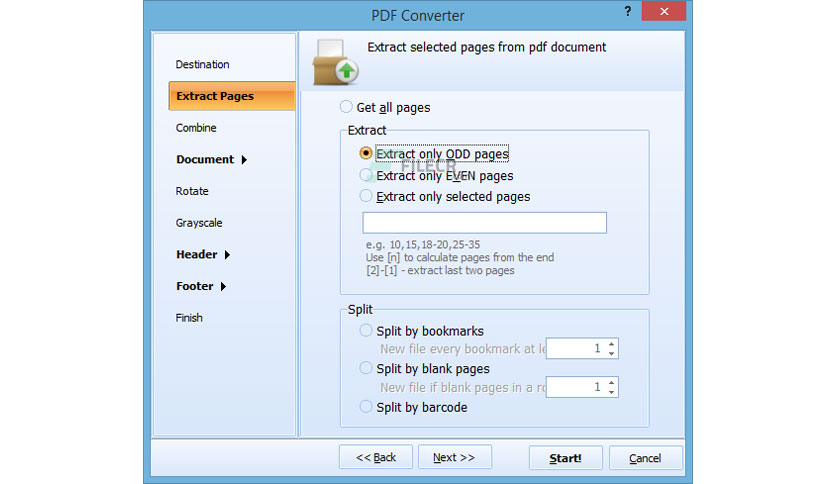Viewport: 836px width, 484px height.
Task: Decrease the blank pages in a row spinner
Action: pyautogui.click(x=612, y=392)
